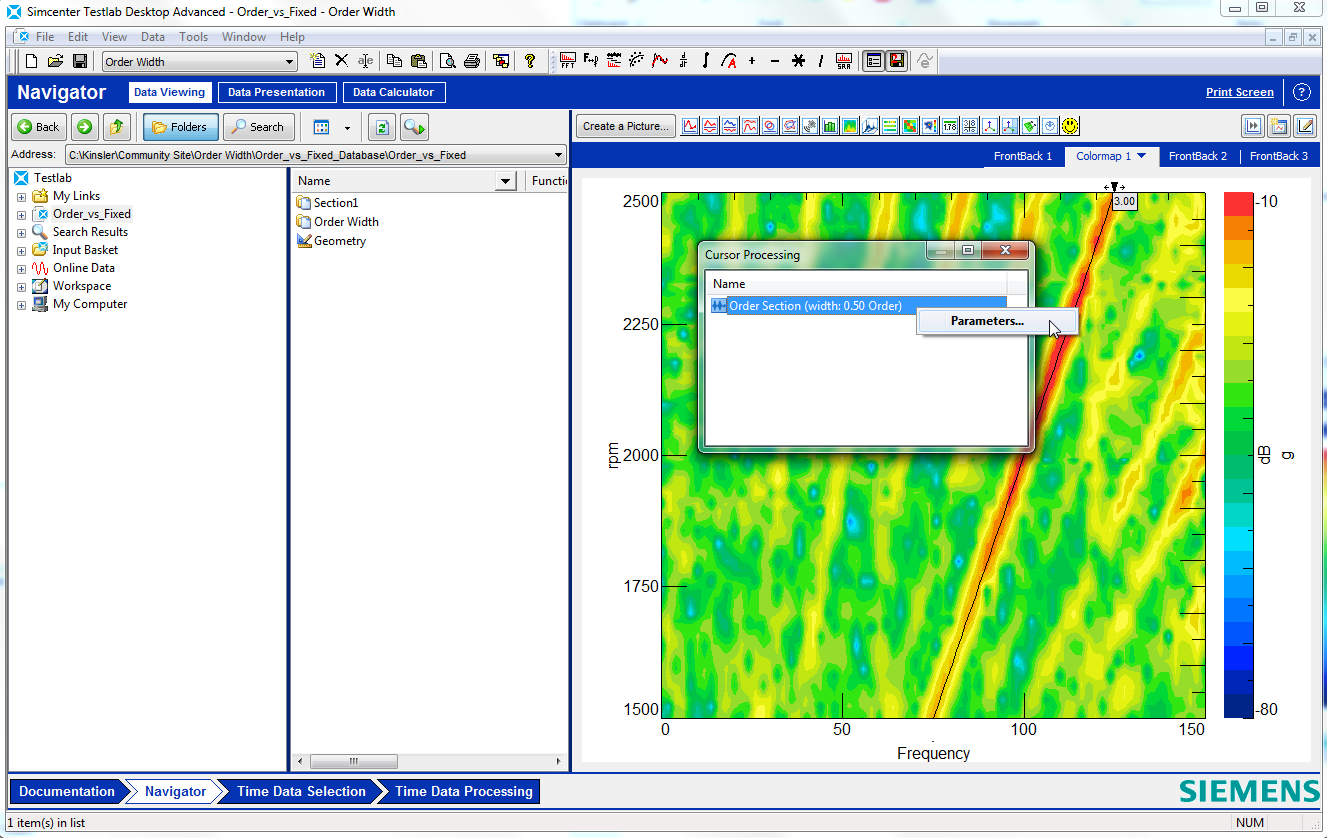Click the green refresh icon
This screenshot has width=1327, height=838.
381,127
